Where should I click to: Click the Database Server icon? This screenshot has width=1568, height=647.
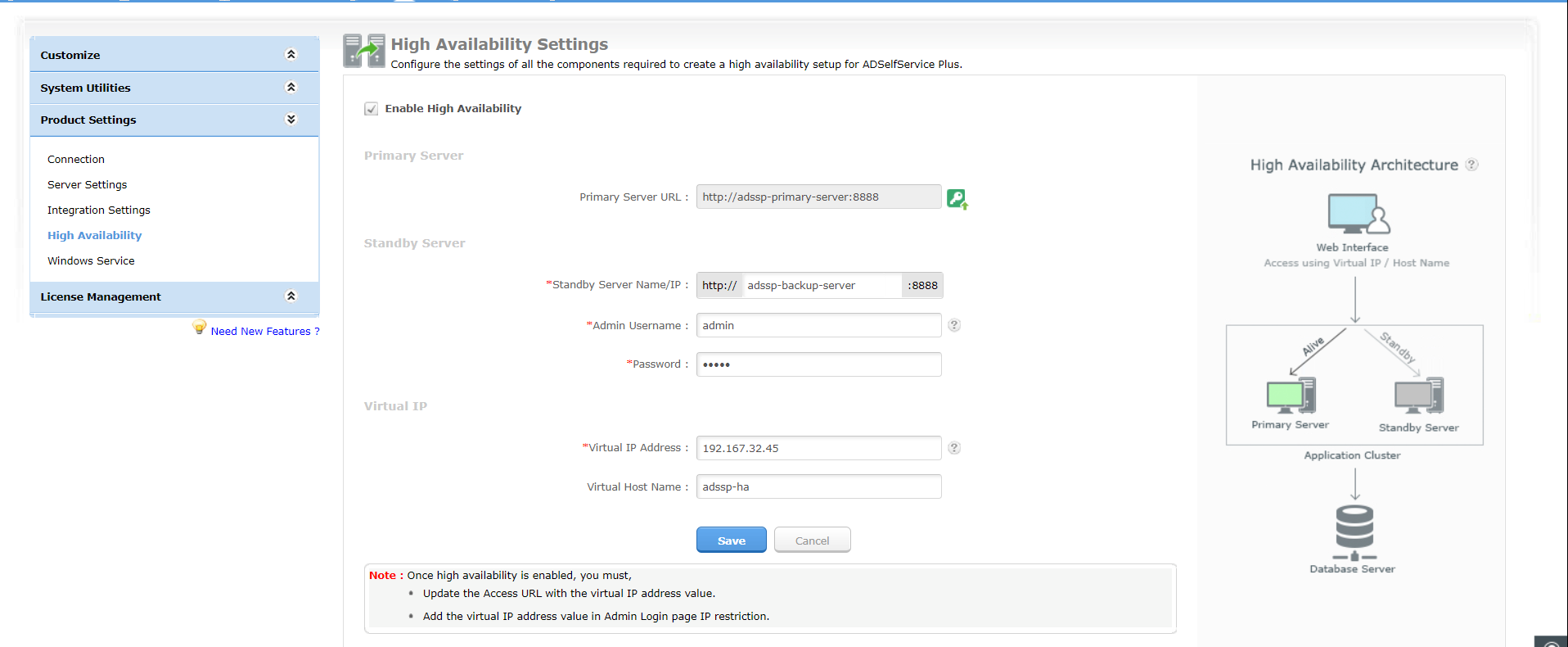point(1354,532)
